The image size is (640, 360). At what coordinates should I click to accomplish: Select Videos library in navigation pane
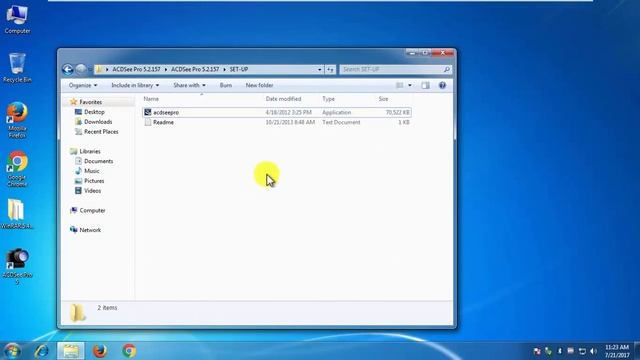tap(92, 191)
